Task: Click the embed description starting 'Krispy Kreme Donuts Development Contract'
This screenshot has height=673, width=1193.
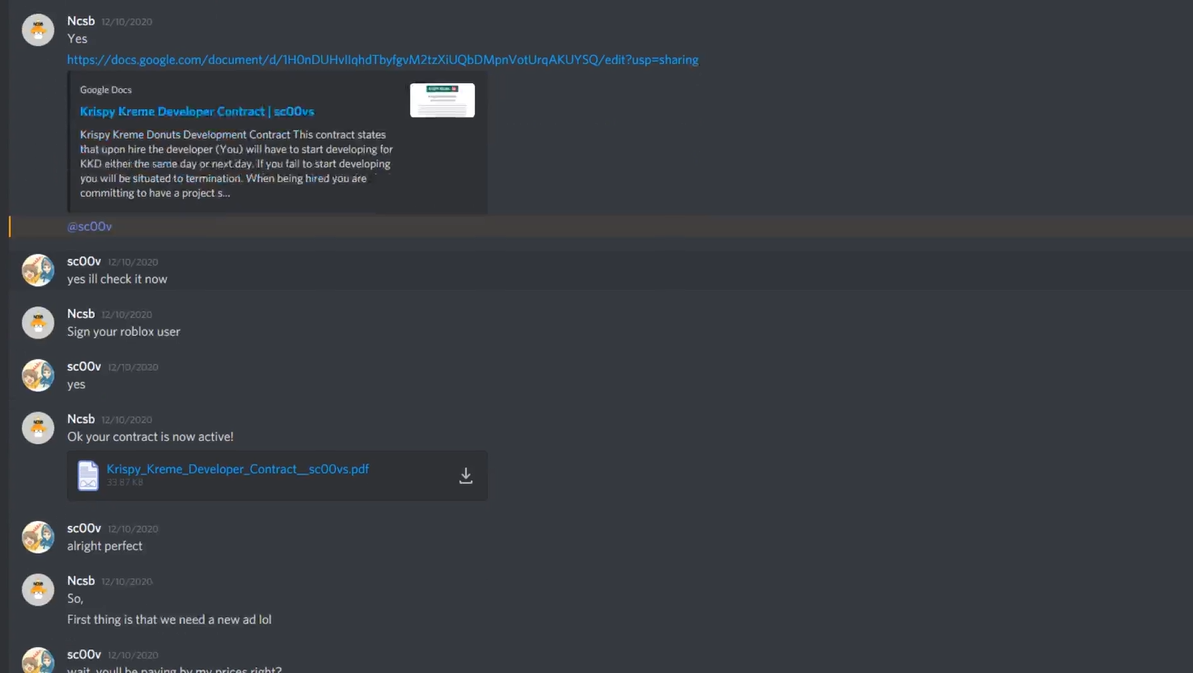Action: (x=237, y=163)
